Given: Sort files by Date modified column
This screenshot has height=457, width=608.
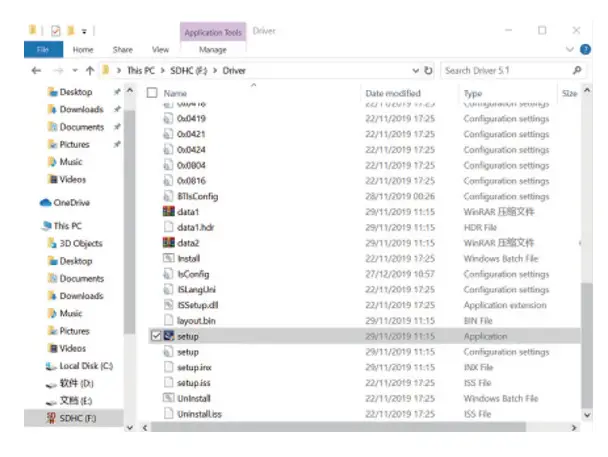Looking at the screenshot, I should tap(393, 93).
